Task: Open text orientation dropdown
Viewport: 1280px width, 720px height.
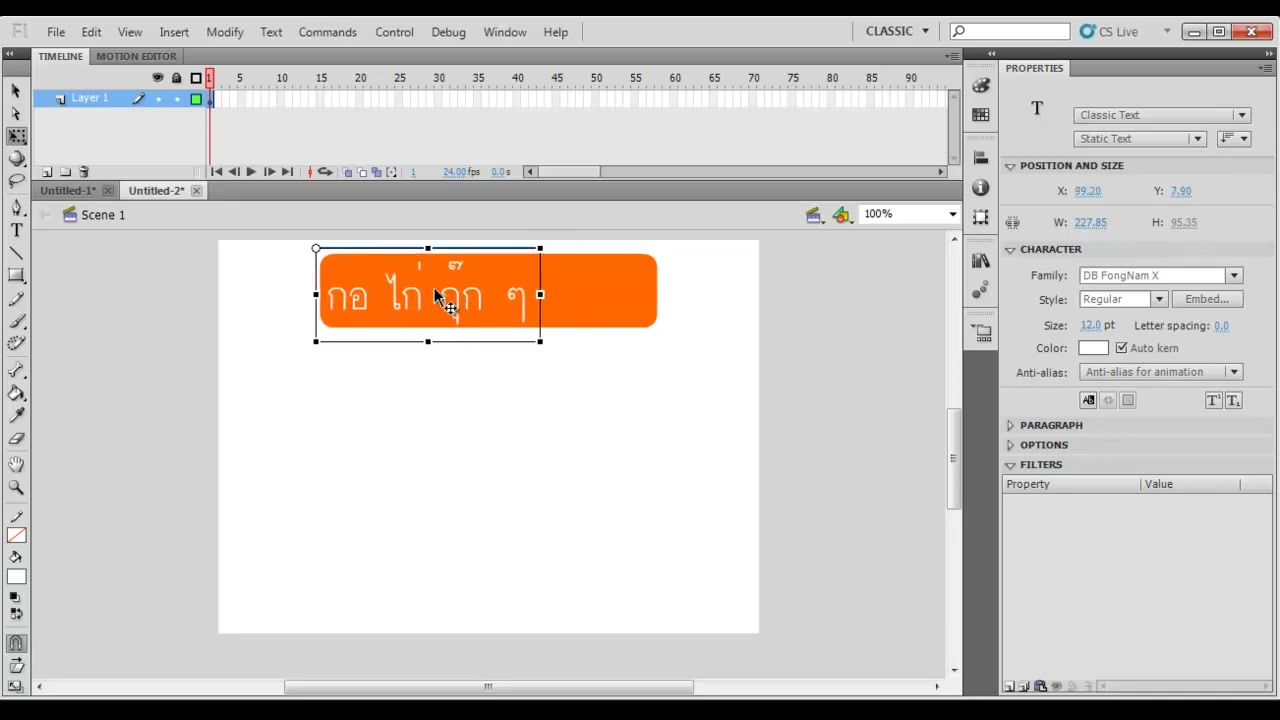Action: click(1234, 139)
